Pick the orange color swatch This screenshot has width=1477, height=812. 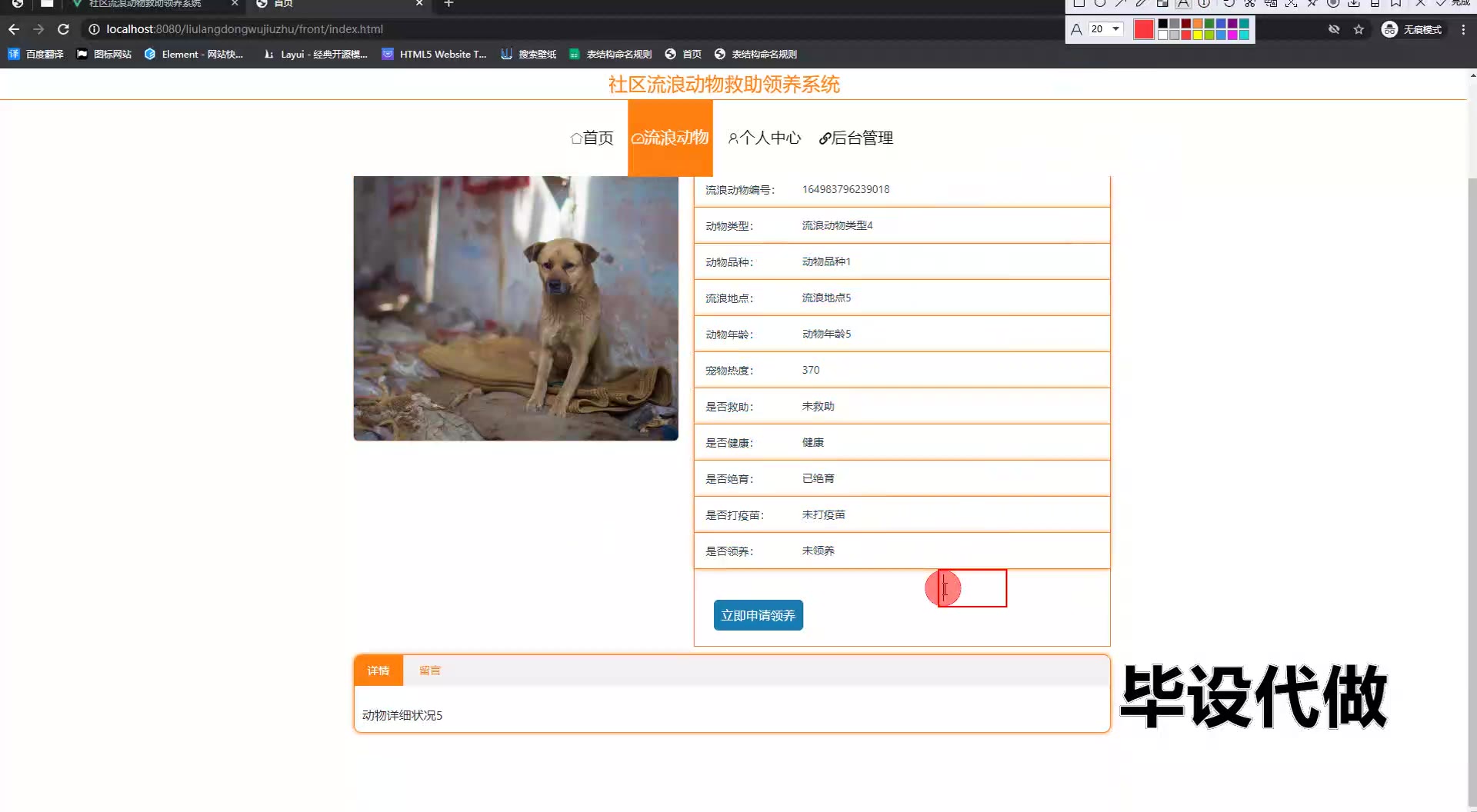click(x=1198, y=24)
